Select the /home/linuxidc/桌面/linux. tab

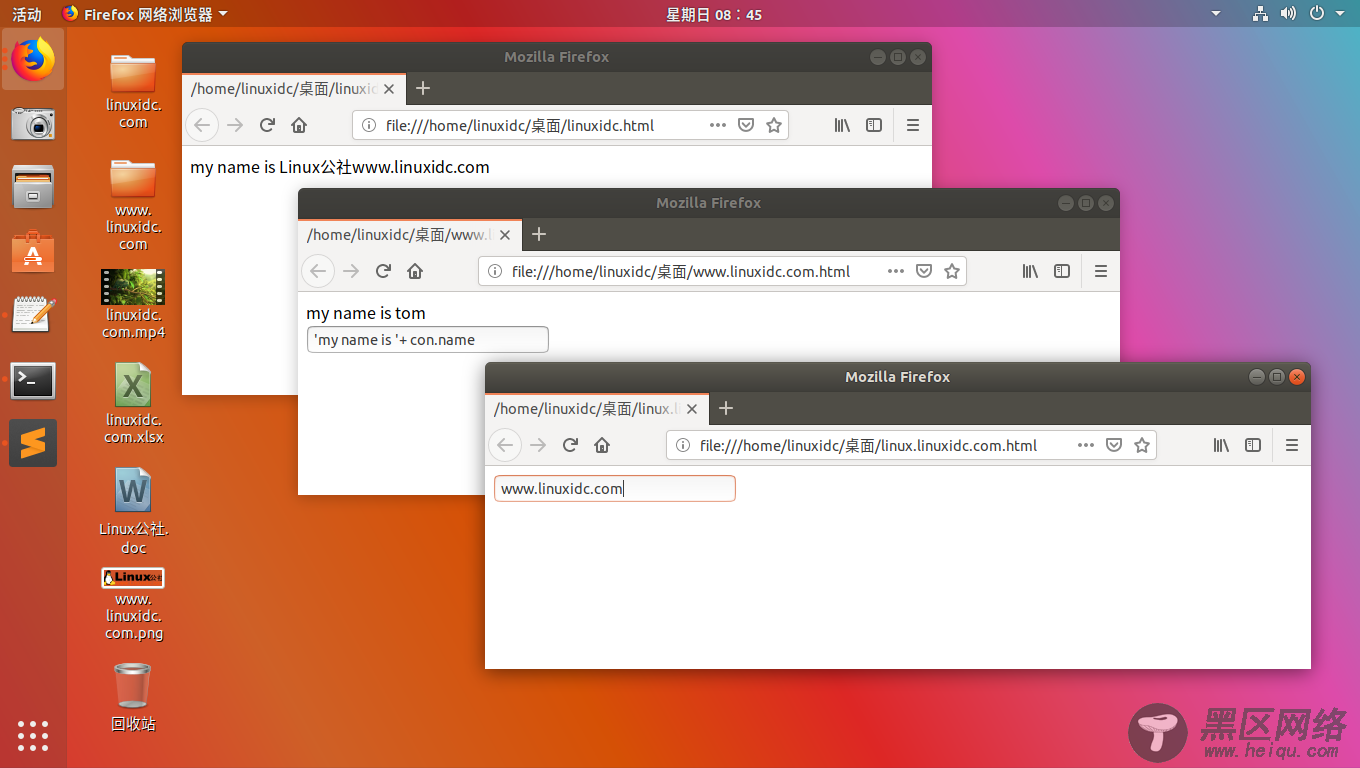pos(597,408)
